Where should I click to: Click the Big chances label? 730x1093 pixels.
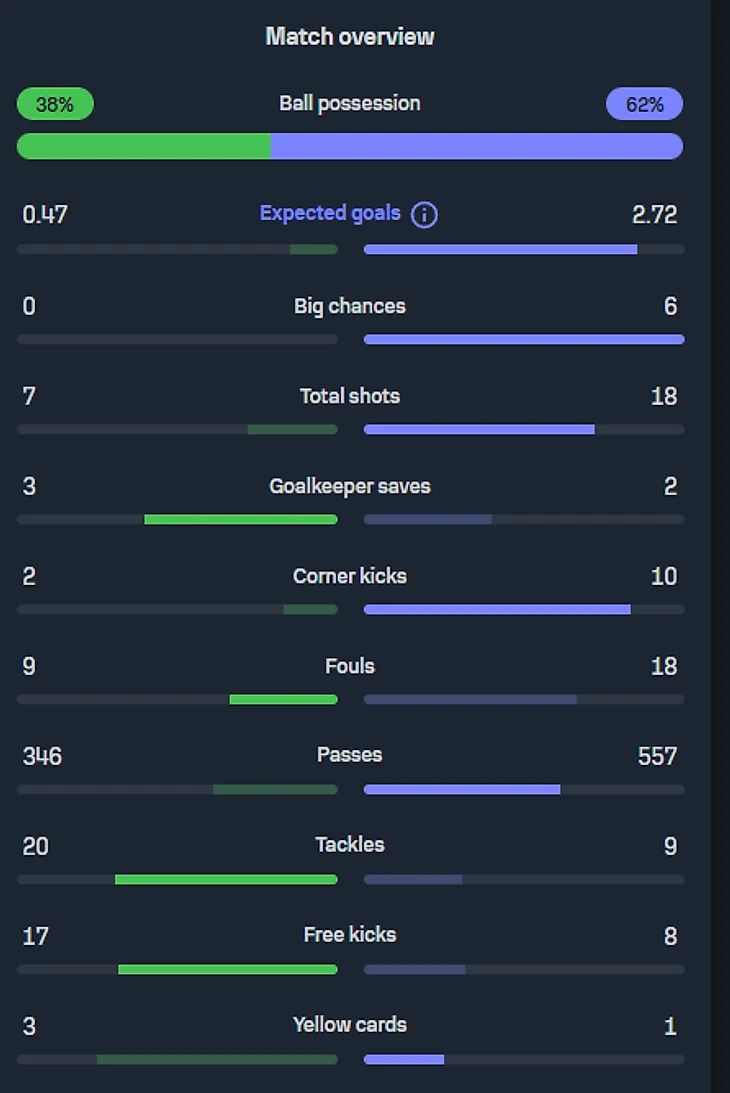click(350, 306)
